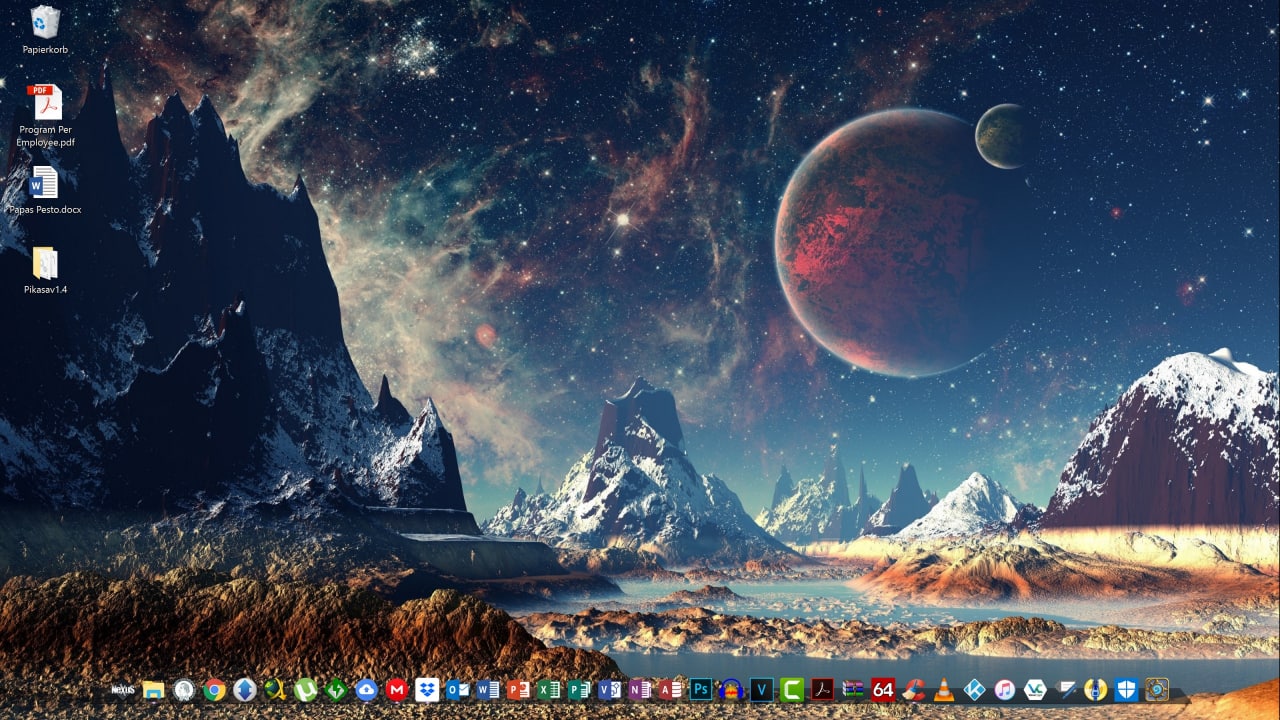This screenshot has width=1280, height=720.
Task: Launch Hearthstone from the dock
Action: click(x=1158, y=690)
